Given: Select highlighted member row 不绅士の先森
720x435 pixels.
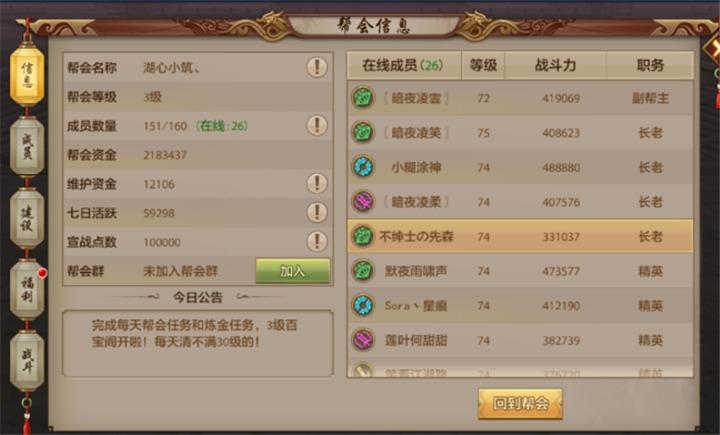Looking at the screenshot, I should pyautogui.click(x=520, y=236).
